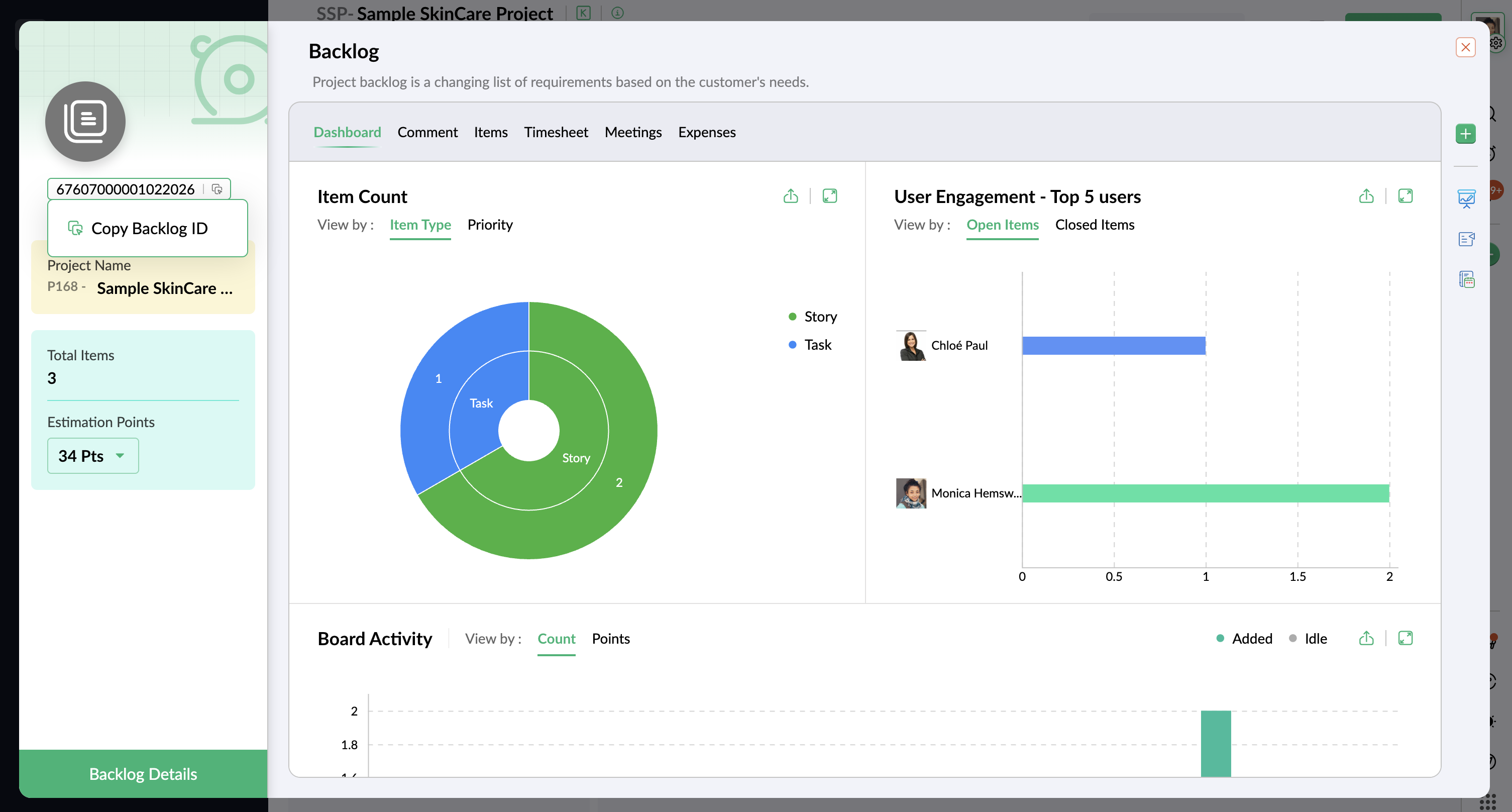Switch Item Count view to Priority
Image resolution: width=1512 pixels, height=812 pixels.
coord(490,225)
